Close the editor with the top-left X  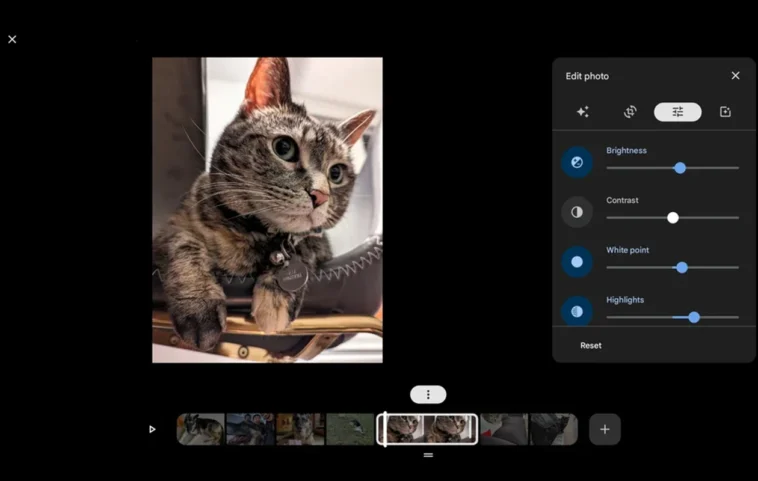pos(12,39)
